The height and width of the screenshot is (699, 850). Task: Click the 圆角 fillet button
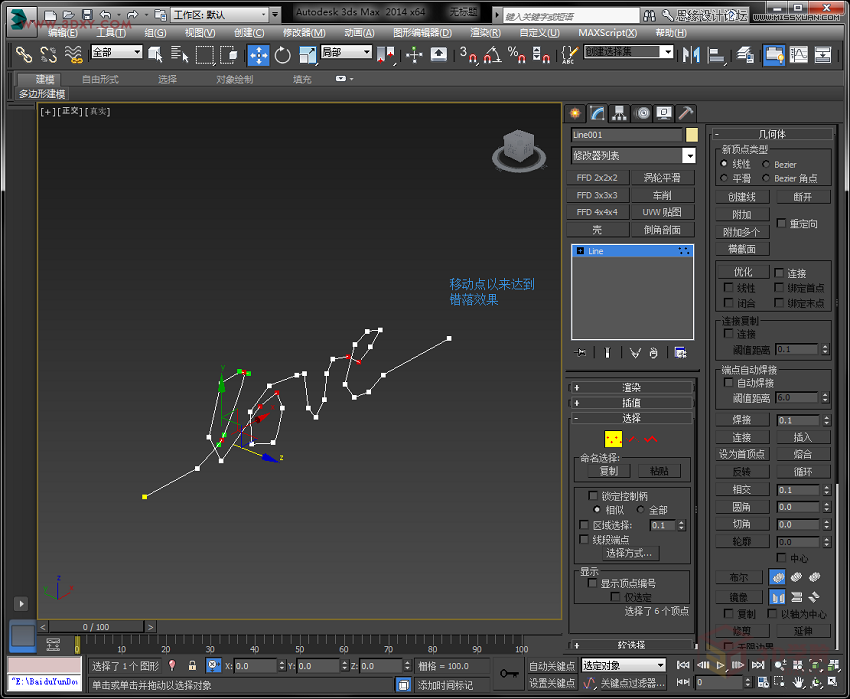(x=742, y=506)
